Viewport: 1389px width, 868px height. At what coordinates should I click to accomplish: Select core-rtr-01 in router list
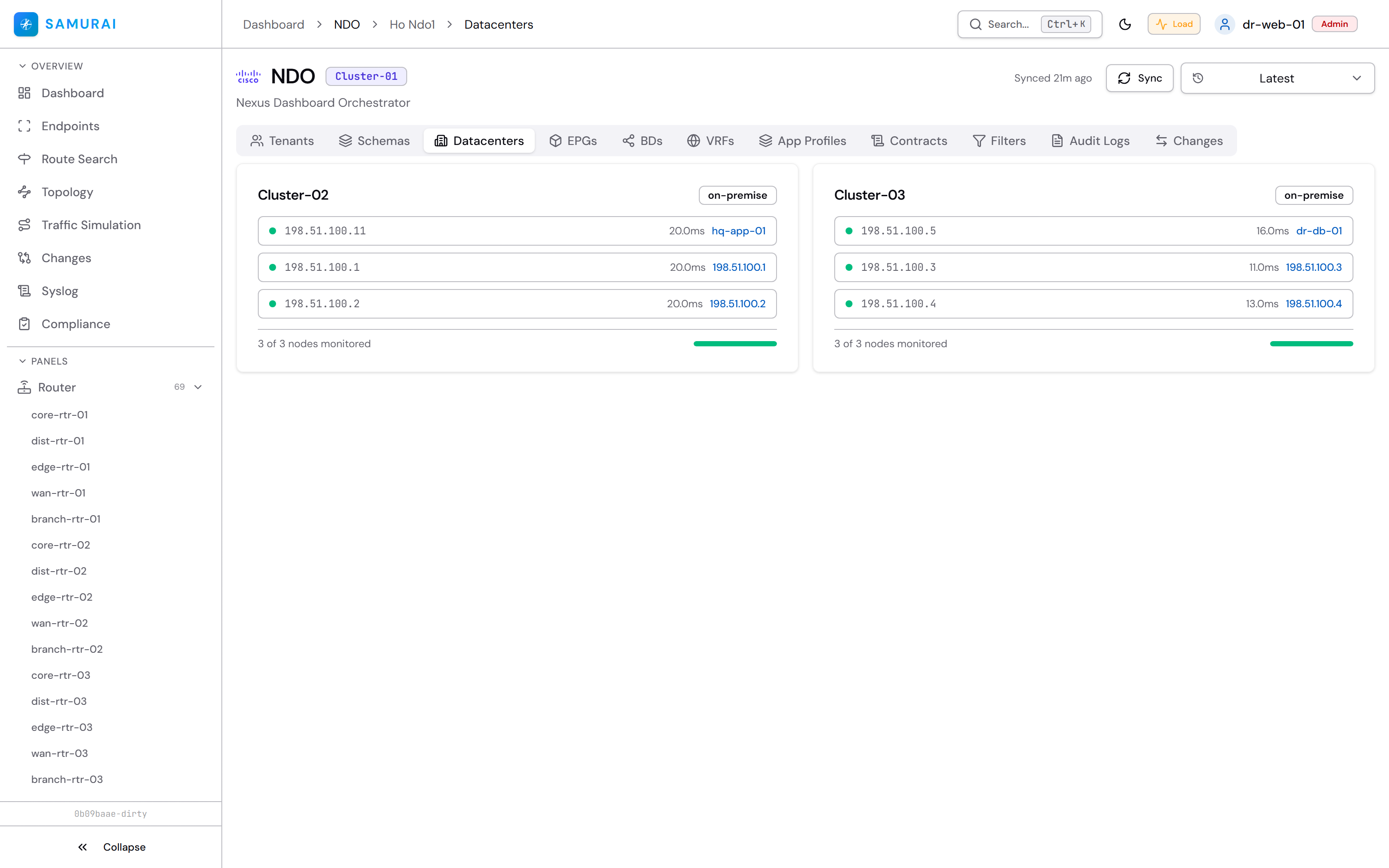[x=60, y=414]
